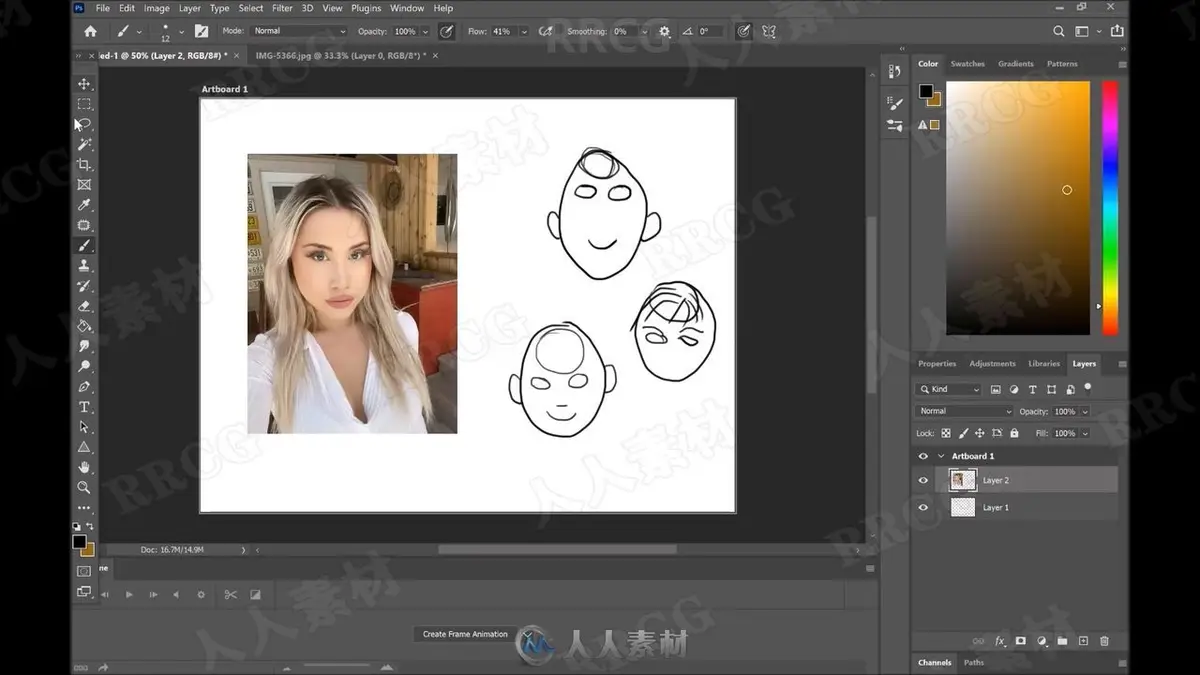Select the Brush tool in the toolbox
The height and width of the screenshot is (675, 1200).
[x=84, y=245]
